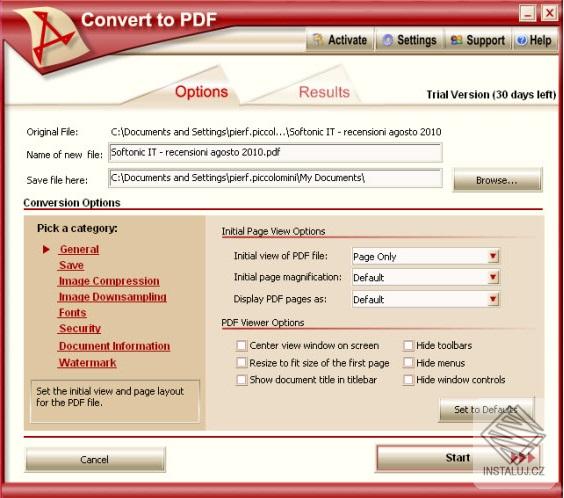Select the Document Information category

[114, 346]
